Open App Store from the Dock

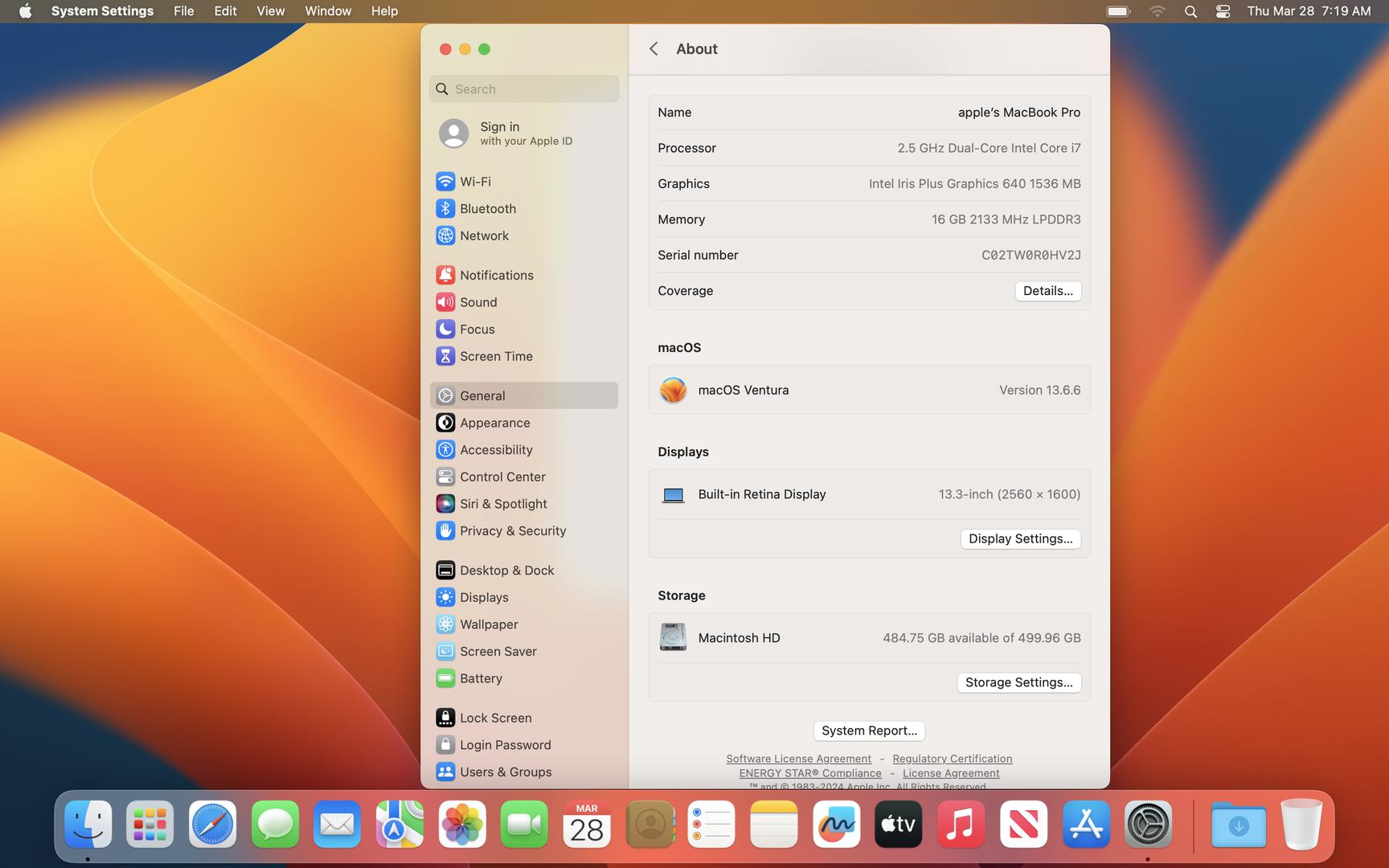click(1086, 825)
